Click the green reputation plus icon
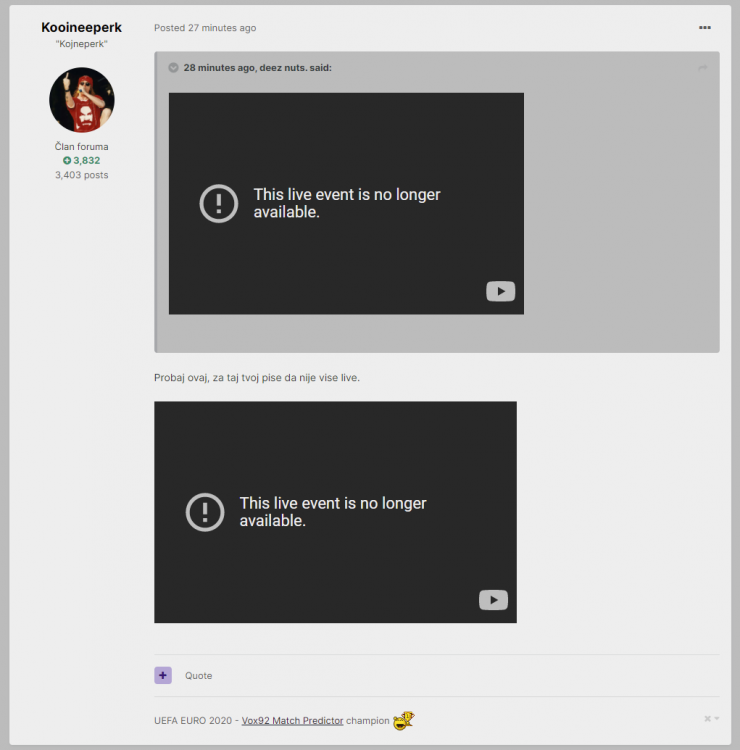 [67, 160]
